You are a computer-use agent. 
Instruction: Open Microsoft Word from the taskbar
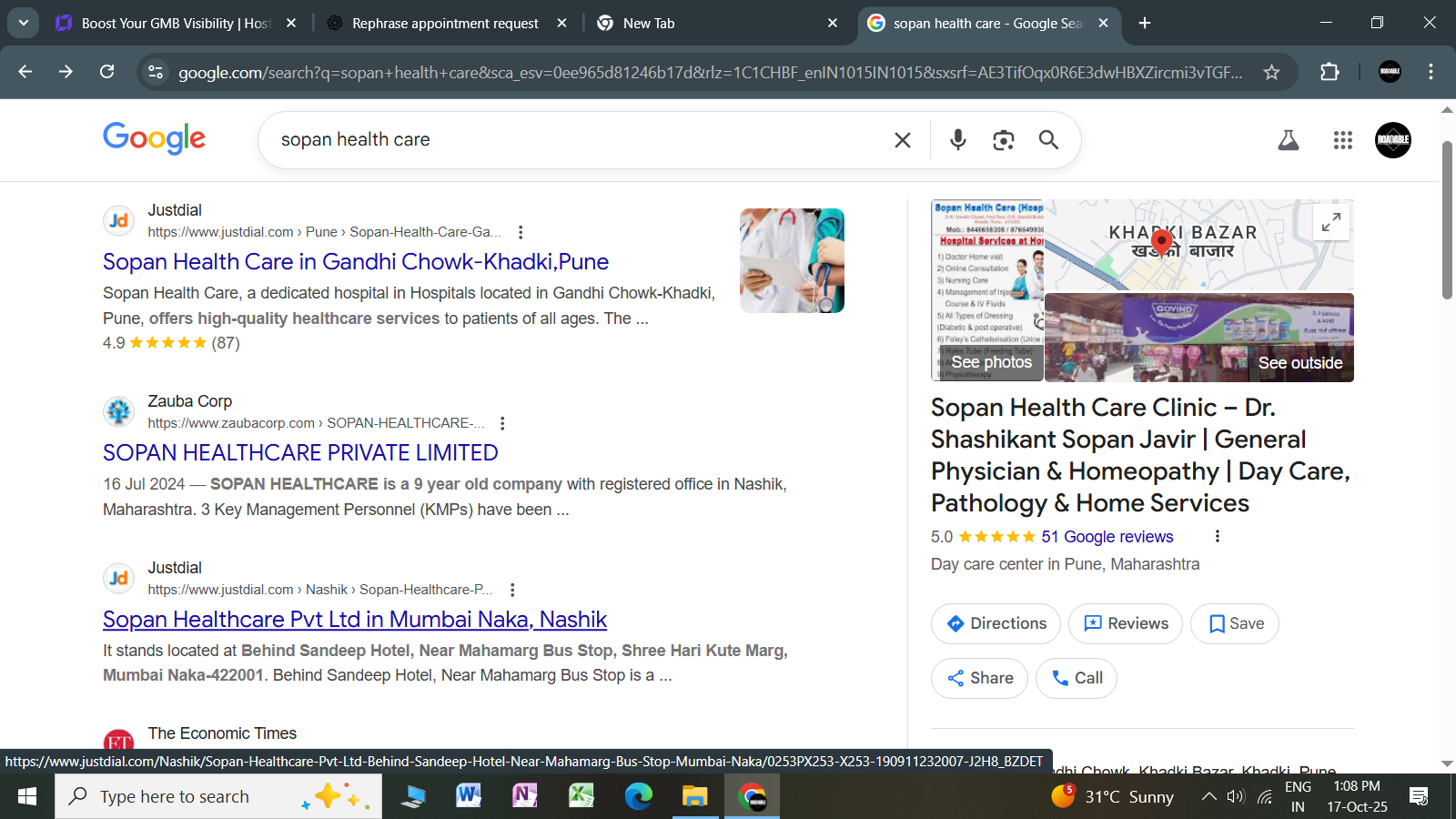coord(469,796)
